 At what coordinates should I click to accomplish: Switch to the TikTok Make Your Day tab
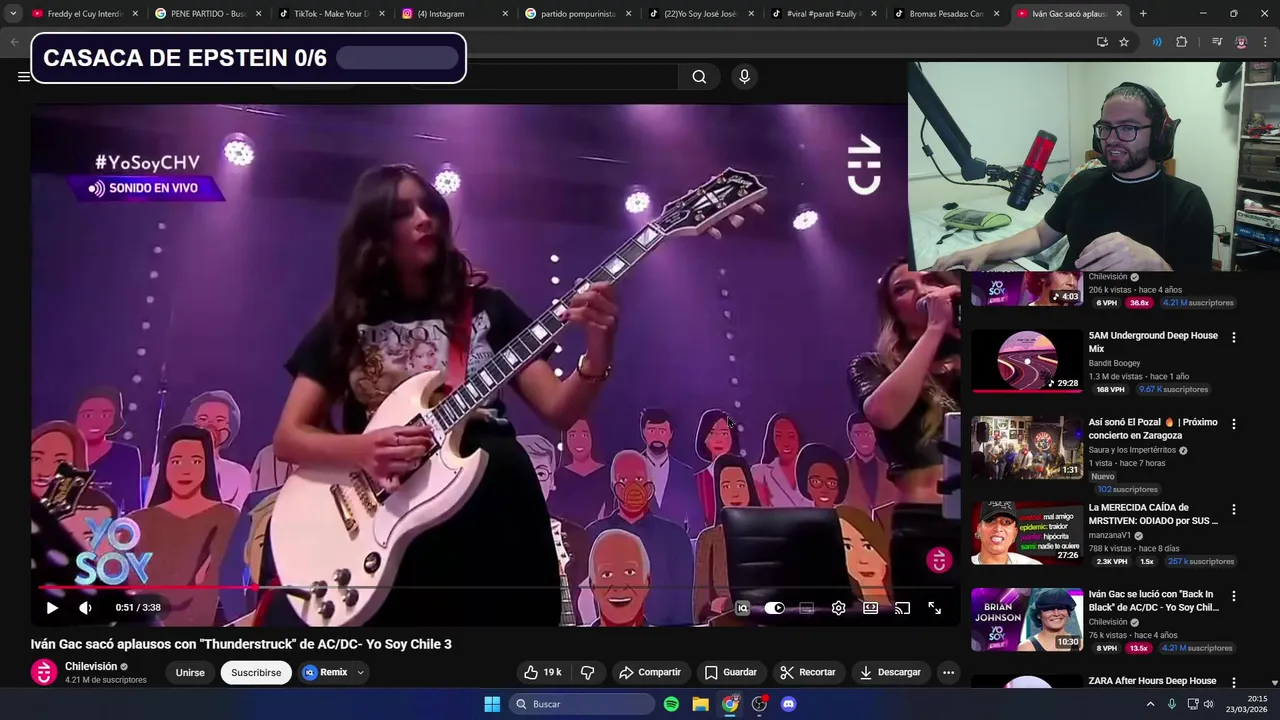coord(331,14)
